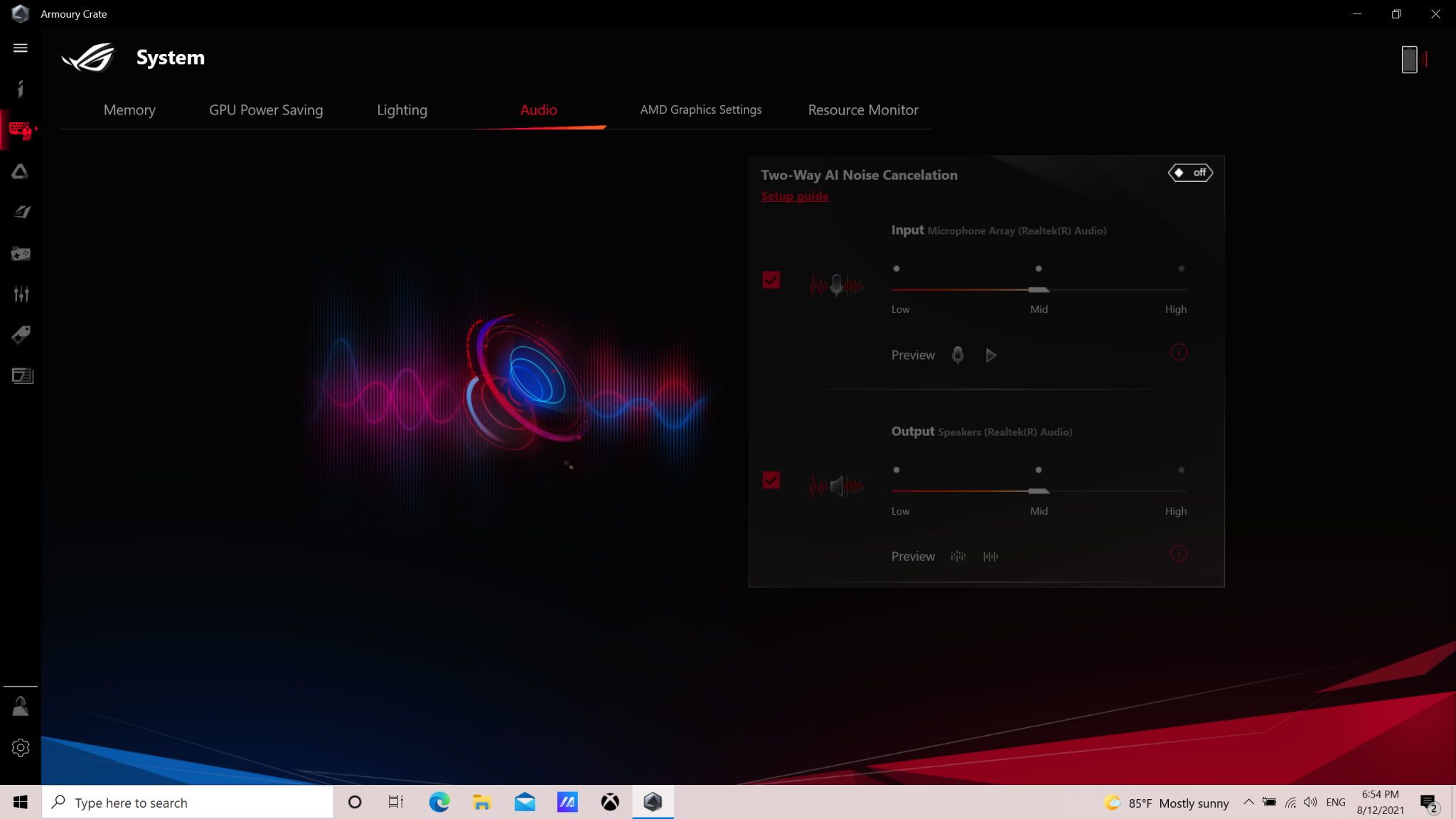
Task: Play second Output preview waveform sample
Action: pyautogui.click(x=990, y=556)
